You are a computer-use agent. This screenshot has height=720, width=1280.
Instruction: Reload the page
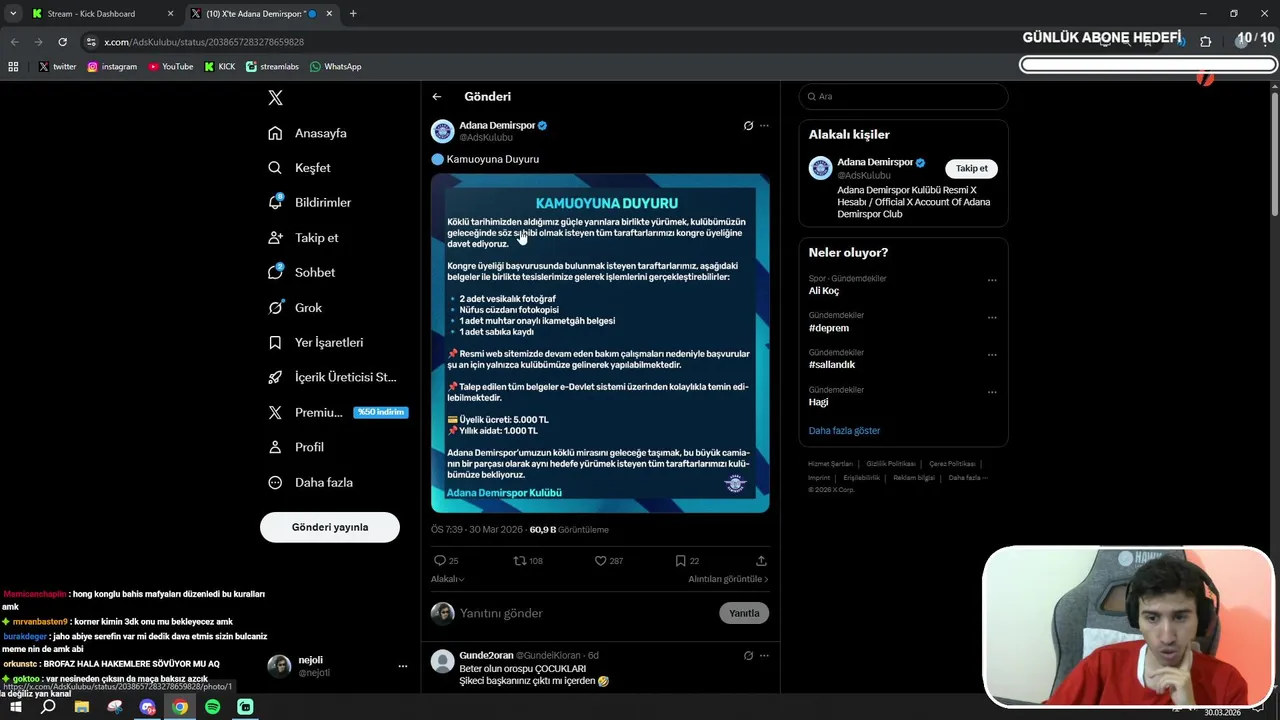(62, 42)
